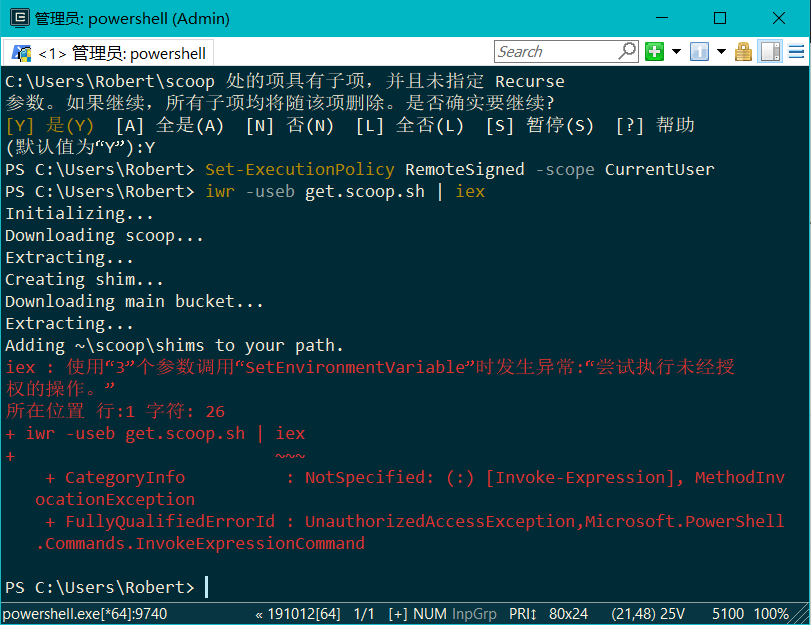Click the get.scoop.sh command text
Viewport: 811px width, 625px height.
365,192
